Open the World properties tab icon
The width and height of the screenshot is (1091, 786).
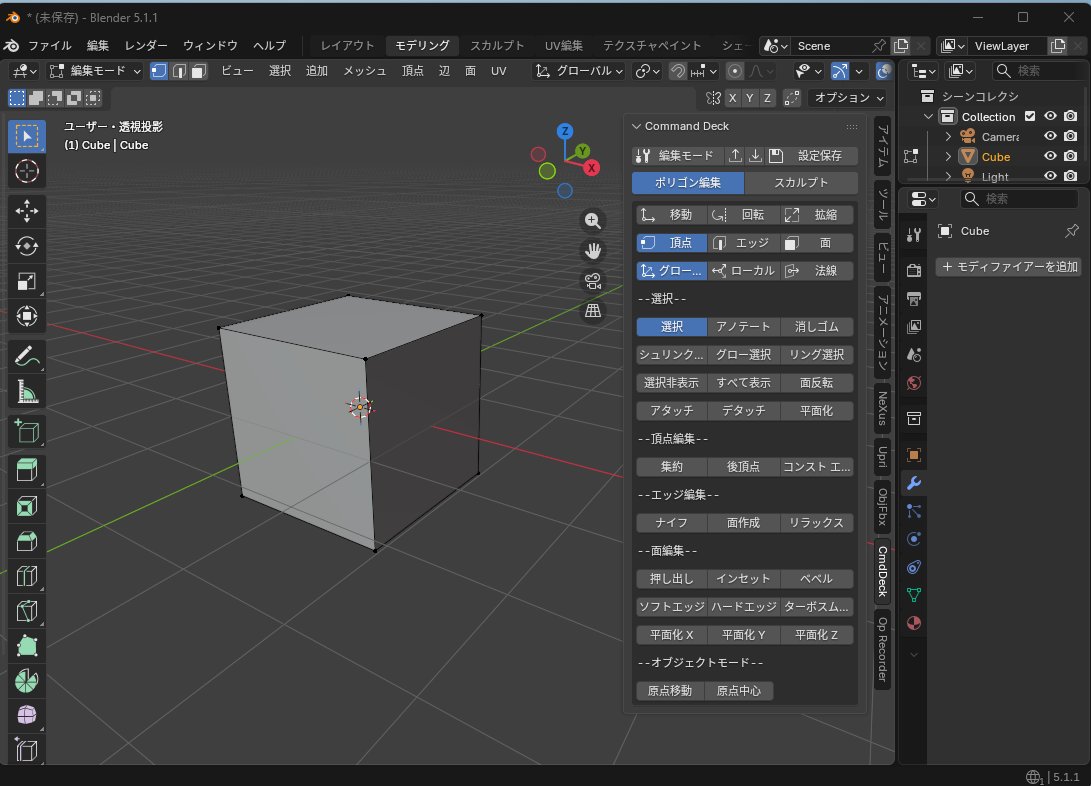914,383
